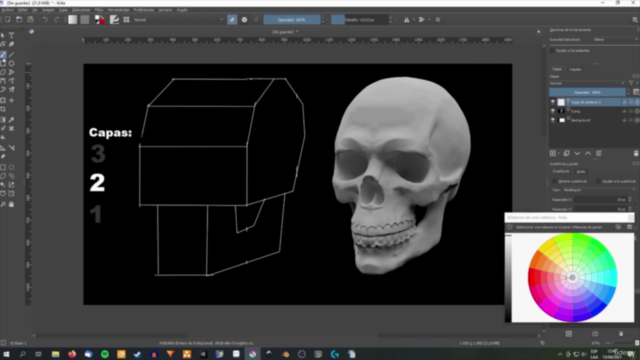Pick red from the artistic color wheel
The height and width of the screenshot is (360, 640).
[532, 278]
